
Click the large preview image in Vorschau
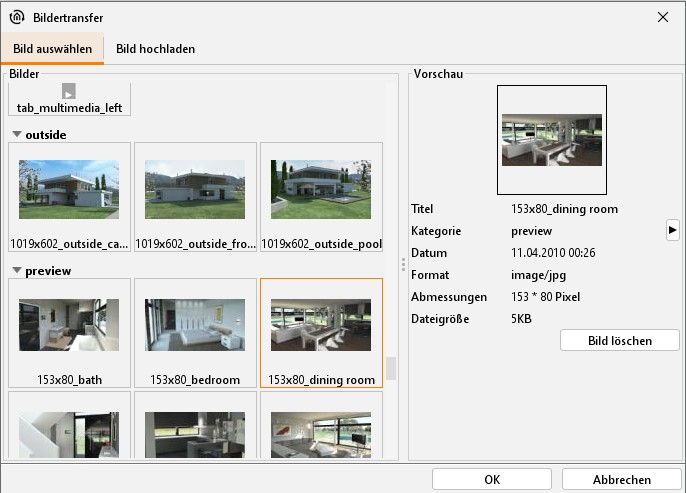tap(552, 140)
